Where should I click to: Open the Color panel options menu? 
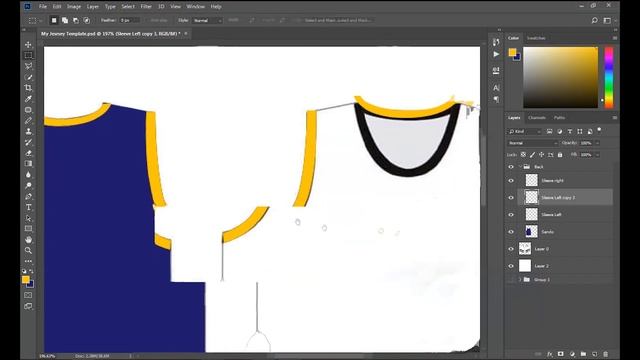click(615, 38)
